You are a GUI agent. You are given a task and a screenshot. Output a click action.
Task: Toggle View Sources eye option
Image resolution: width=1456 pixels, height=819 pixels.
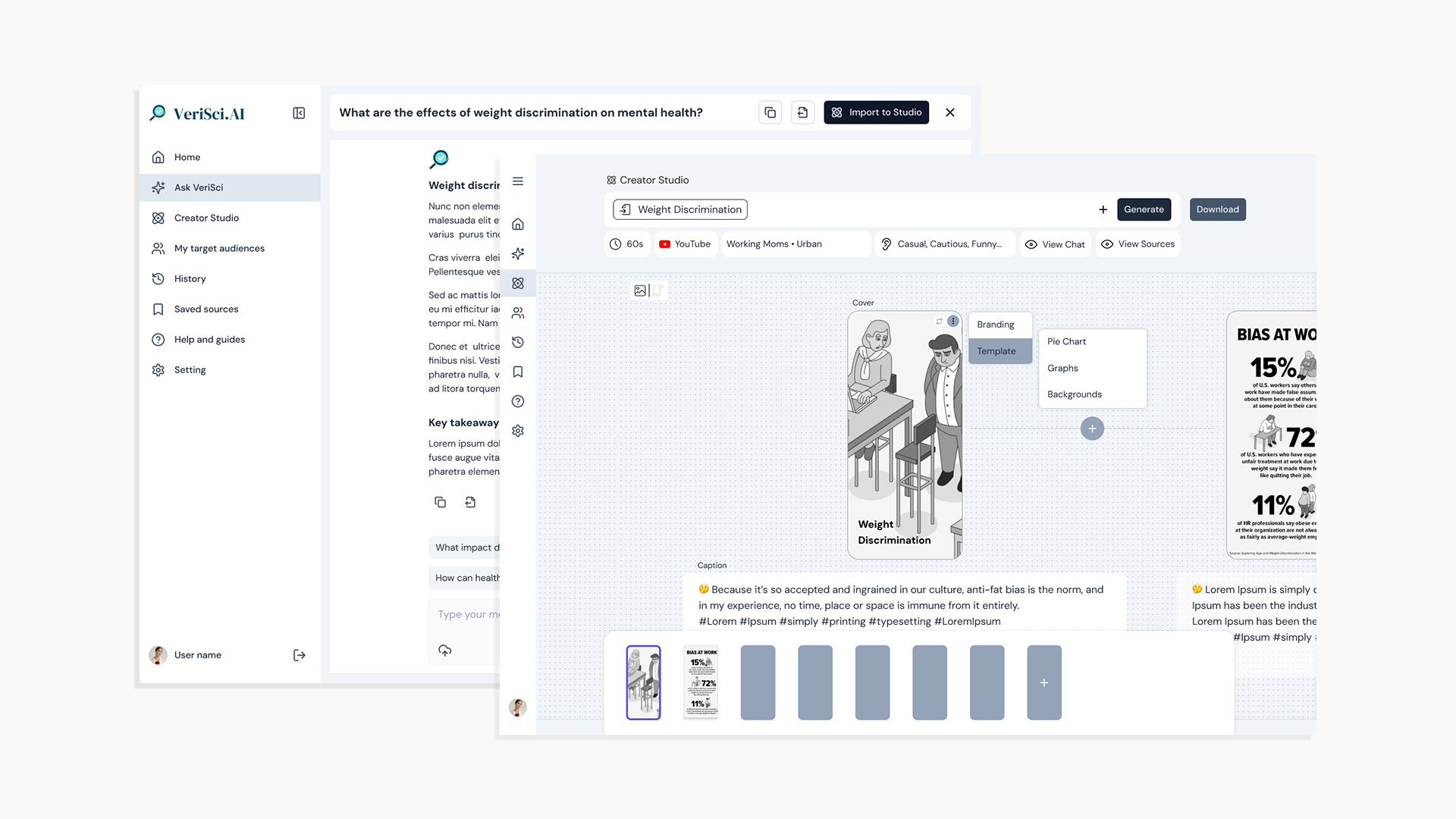[x=1137, y=244]
